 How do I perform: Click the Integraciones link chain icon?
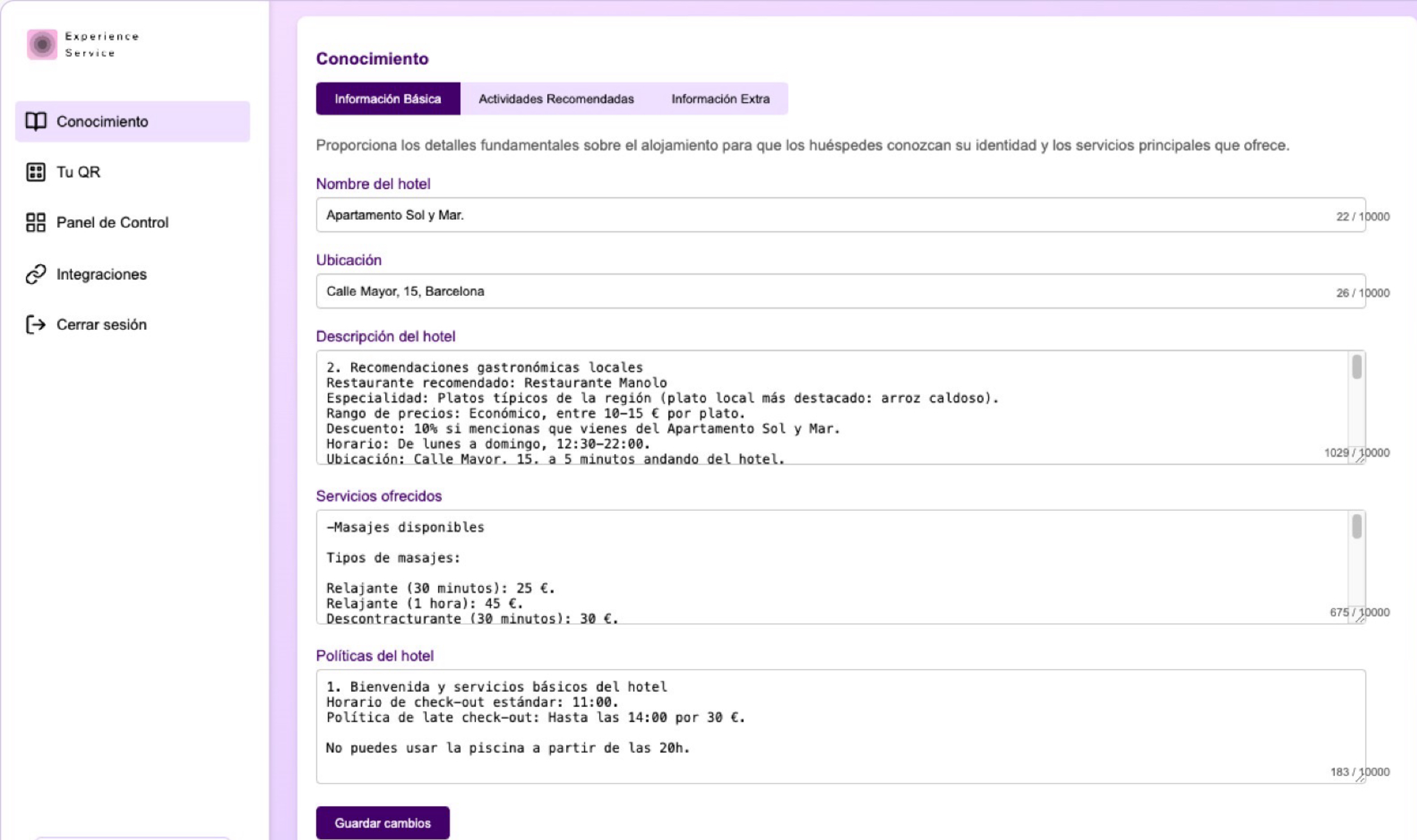[x=36, y=274]
